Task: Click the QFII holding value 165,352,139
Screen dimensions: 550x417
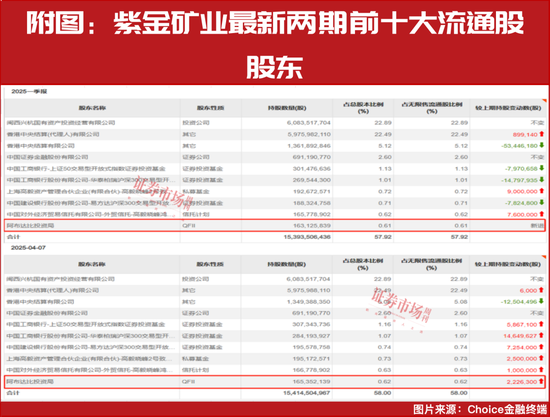Action: [311, 382]
